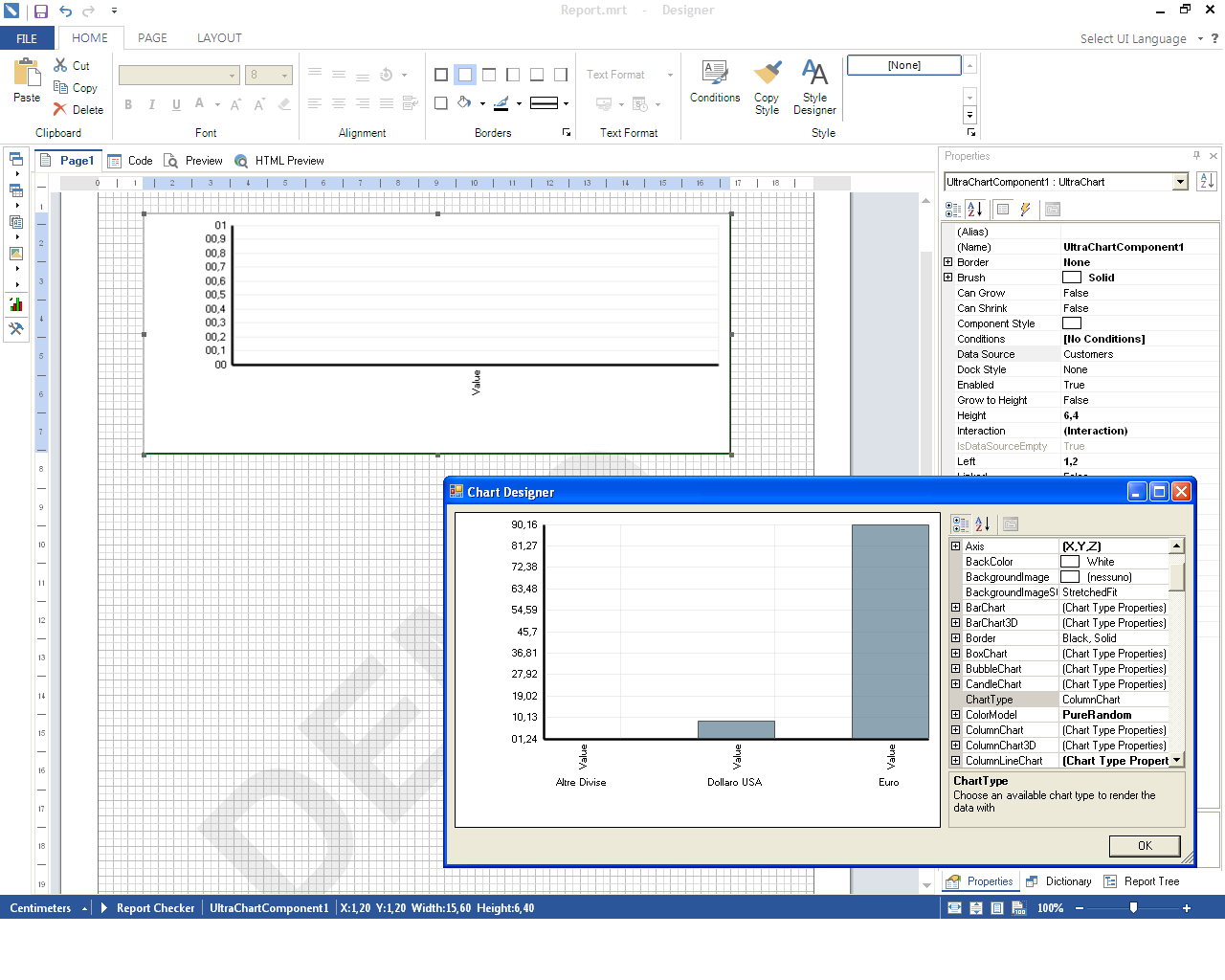Screen dimensions: 1225x980
Task: Open the Conditions editor
Action: 715,81
